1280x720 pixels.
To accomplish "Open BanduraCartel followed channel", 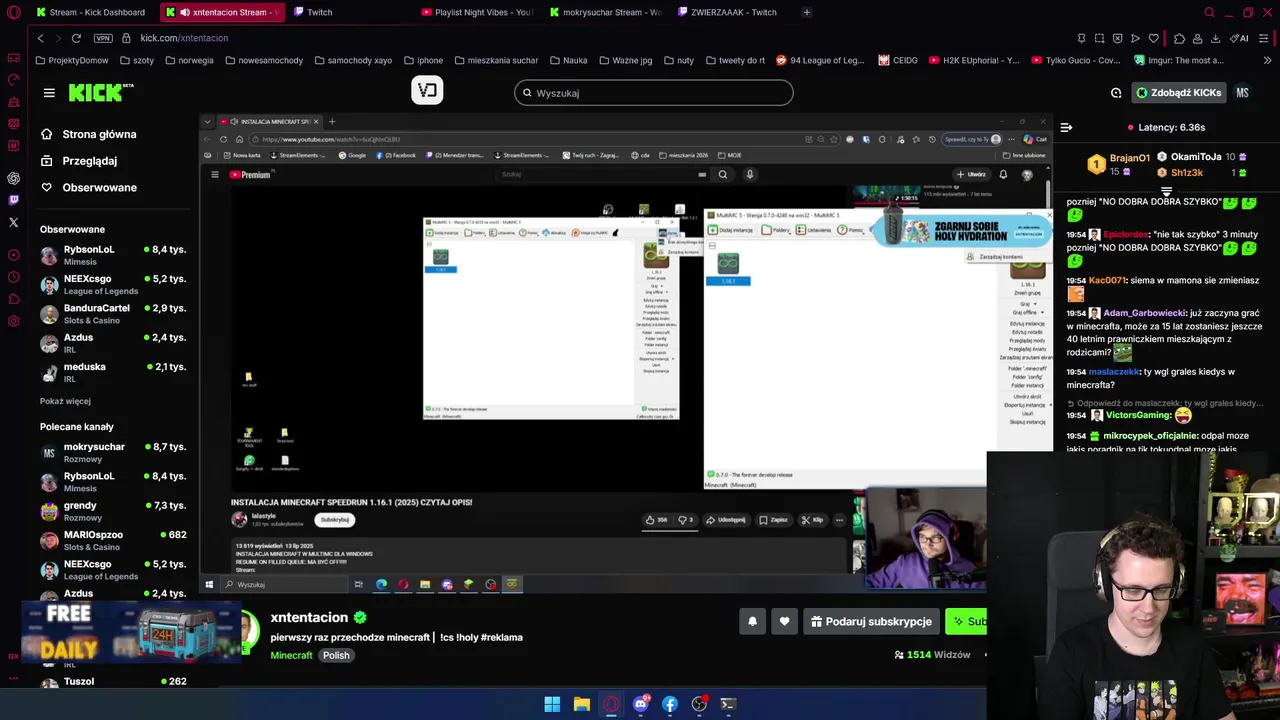I will (x=113, y=314).
